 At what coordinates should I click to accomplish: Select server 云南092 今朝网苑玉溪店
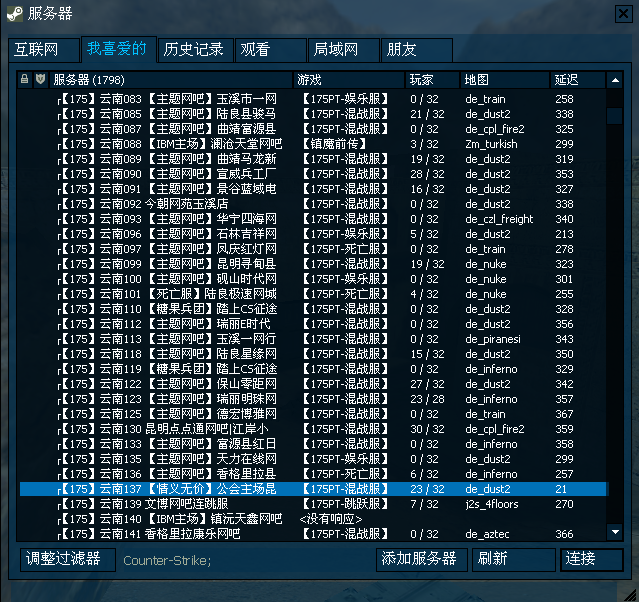313,204
